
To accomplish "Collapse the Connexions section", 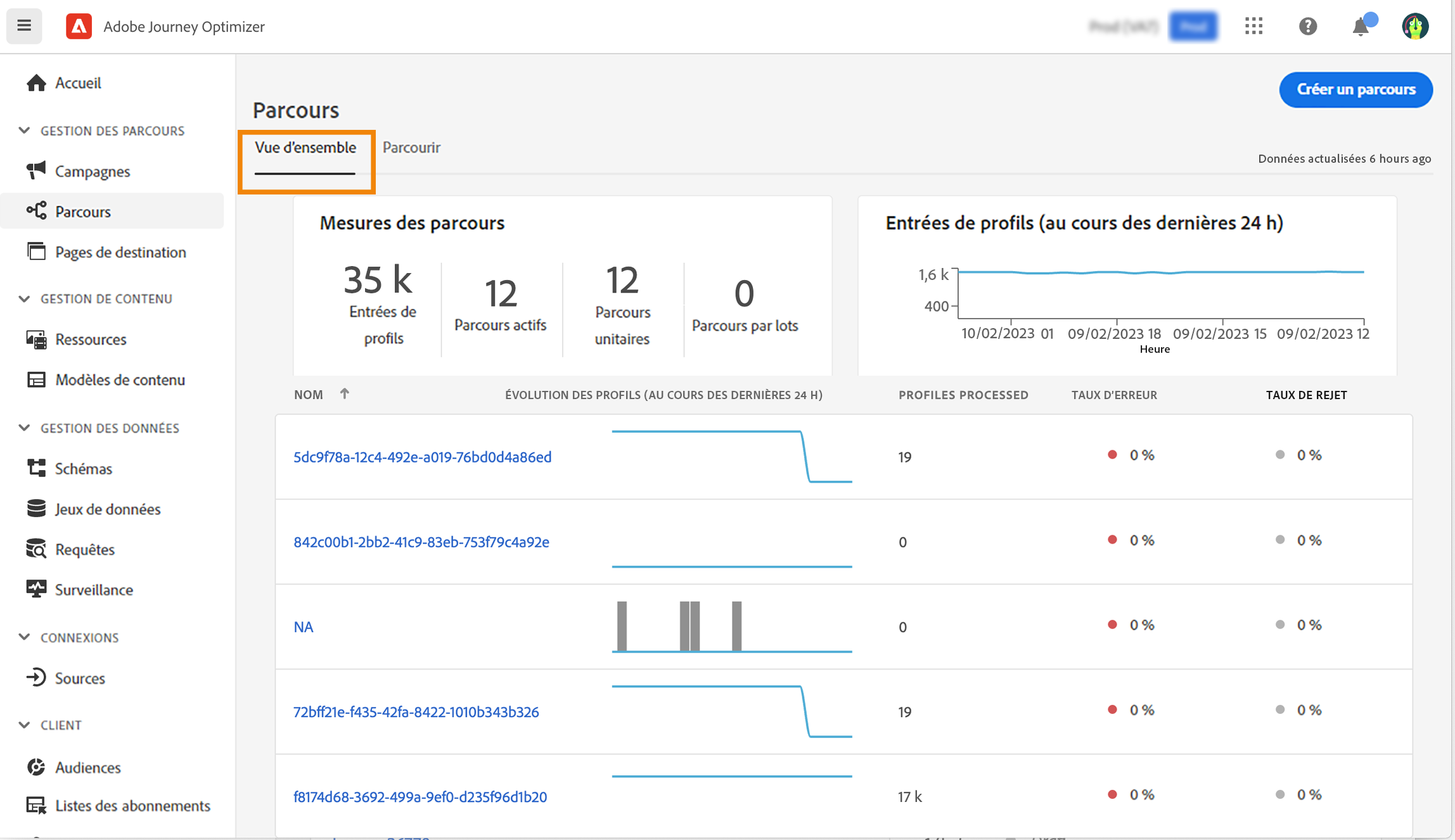I will coord(24,637).
